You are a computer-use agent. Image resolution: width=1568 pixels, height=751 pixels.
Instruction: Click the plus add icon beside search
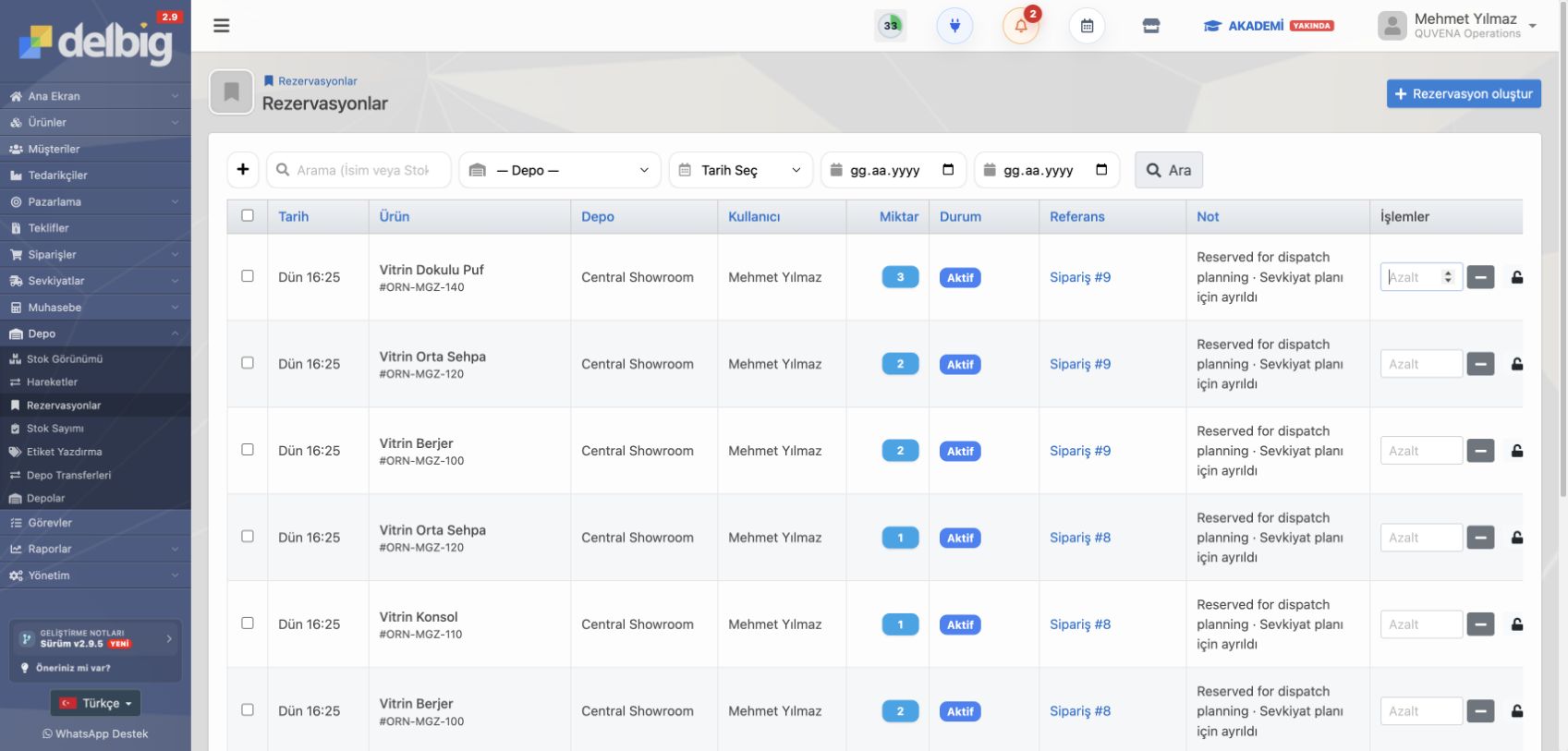(x=243, y=170)
